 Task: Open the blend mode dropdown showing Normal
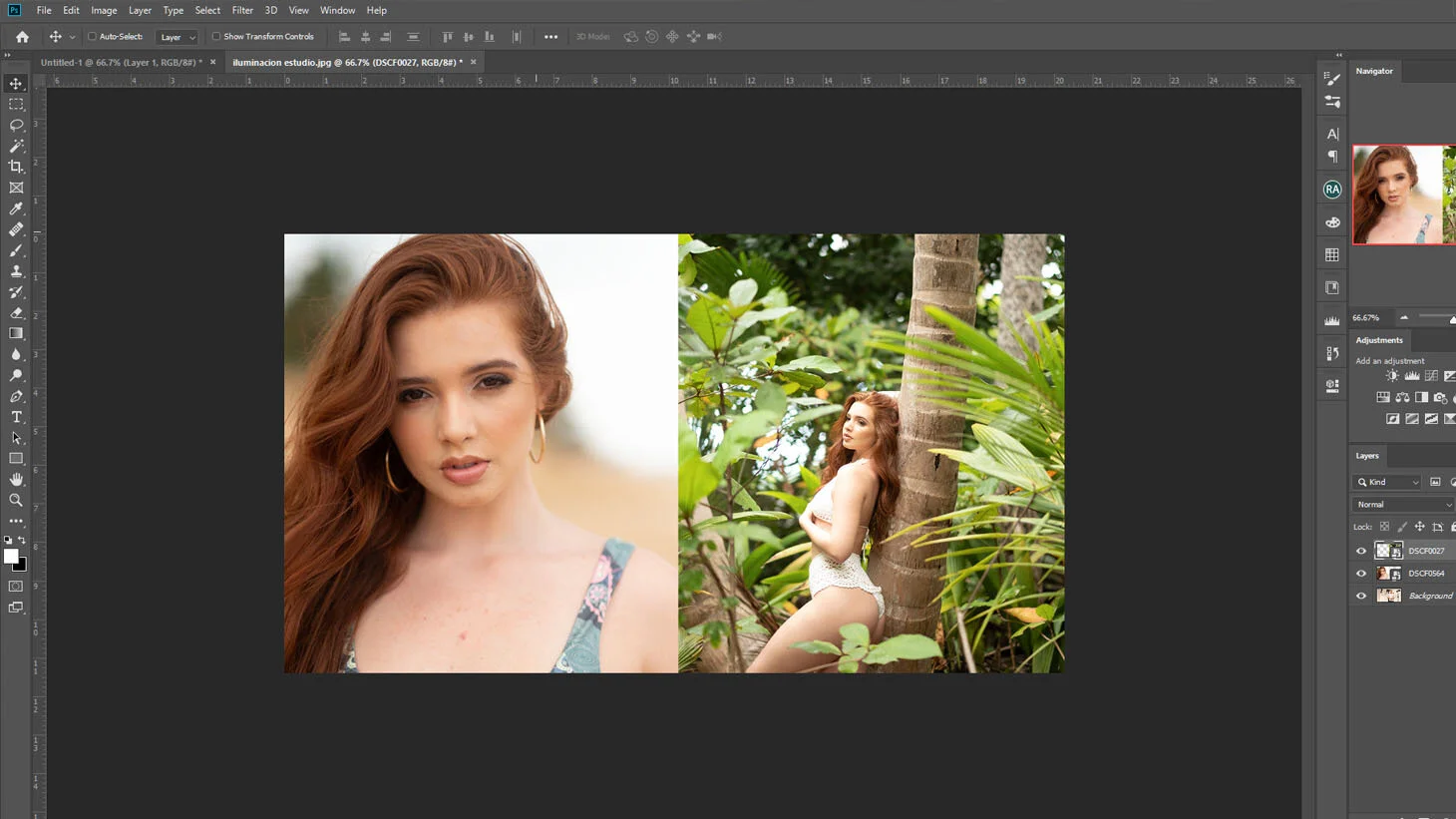pyautogui.click(x=1401, y=504)
